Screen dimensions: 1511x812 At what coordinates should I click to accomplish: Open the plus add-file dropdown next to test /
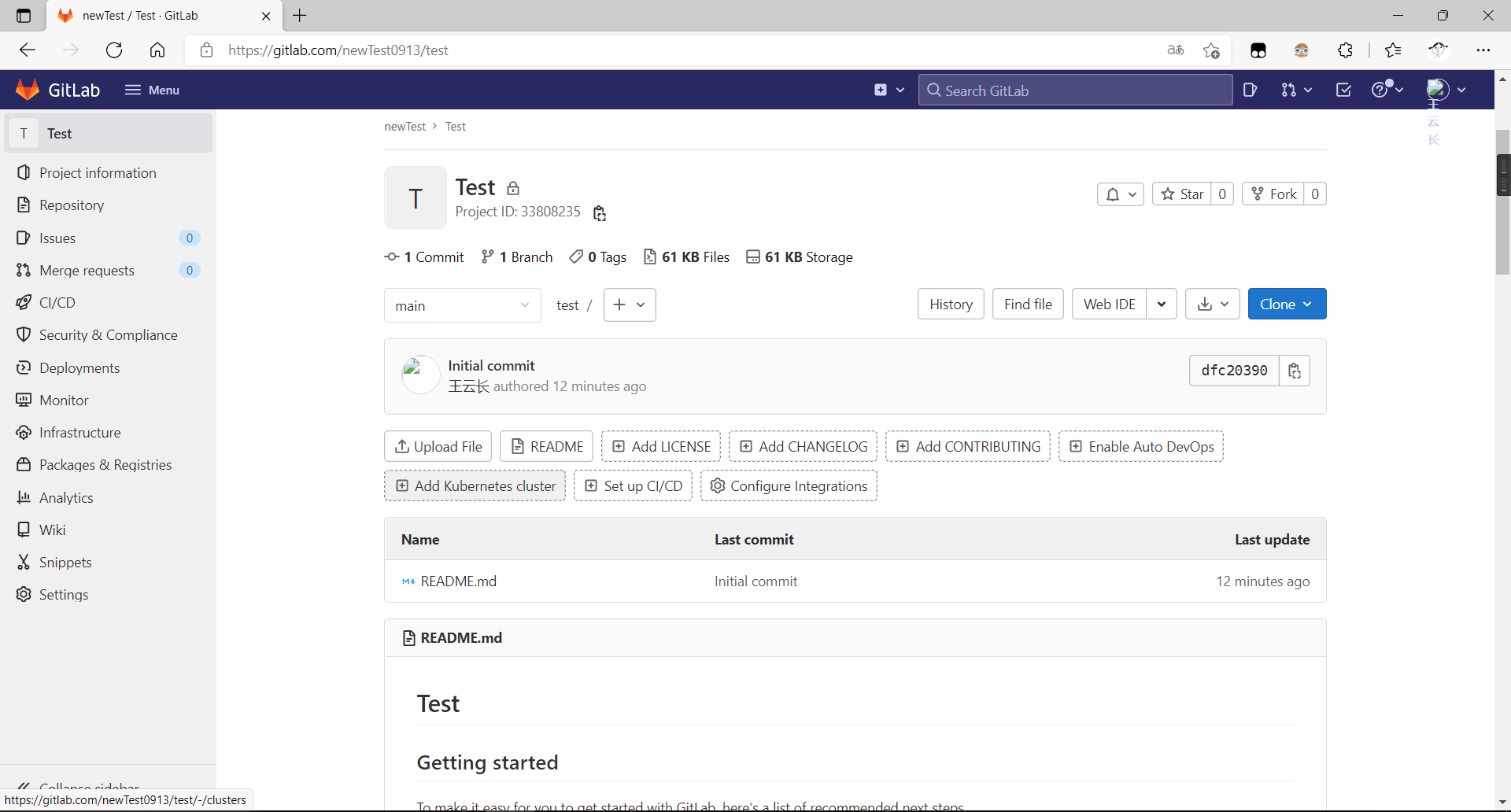(x=630, y=304)
